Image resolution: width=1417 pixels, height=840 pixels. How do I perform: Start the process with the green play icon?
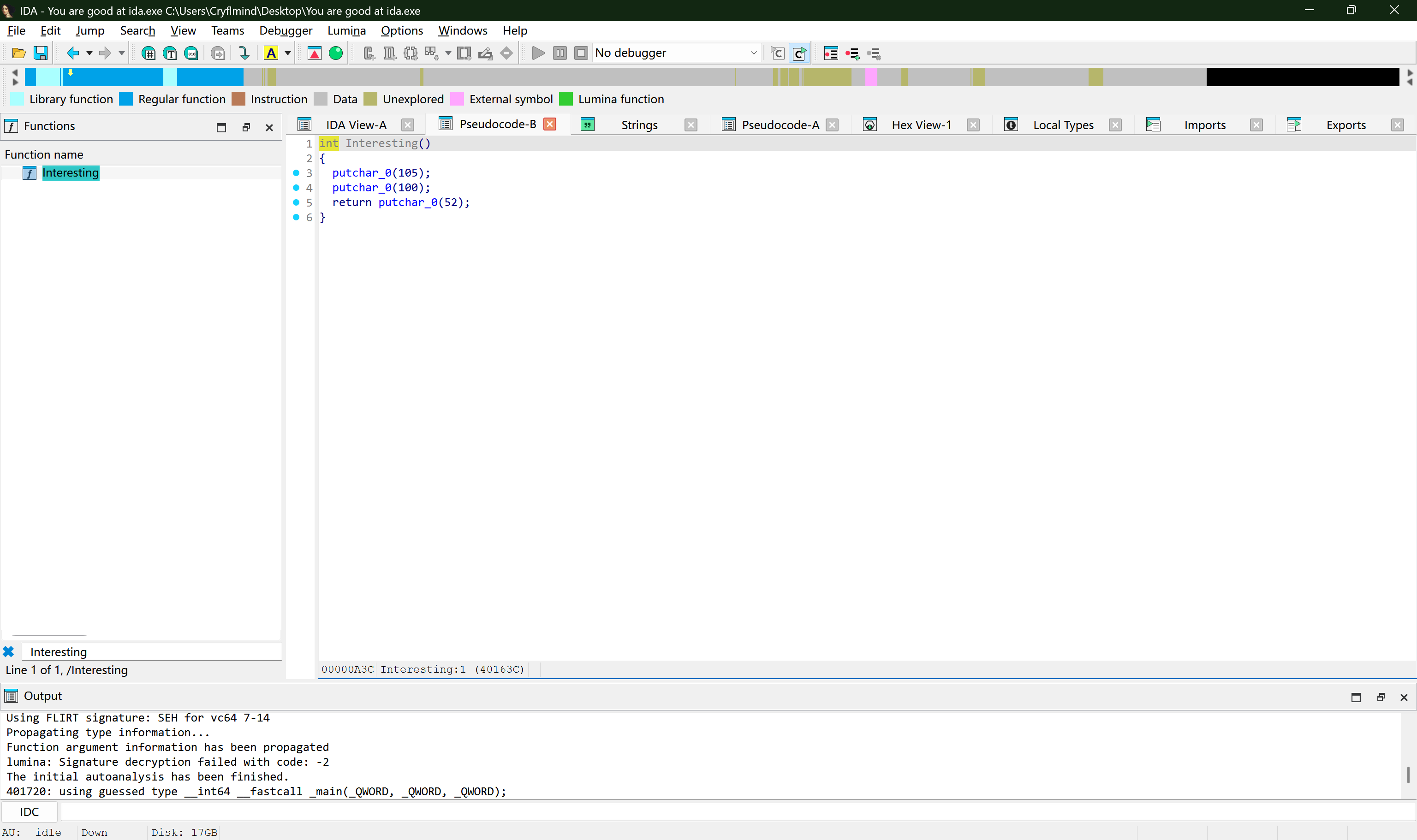(537, 53)
